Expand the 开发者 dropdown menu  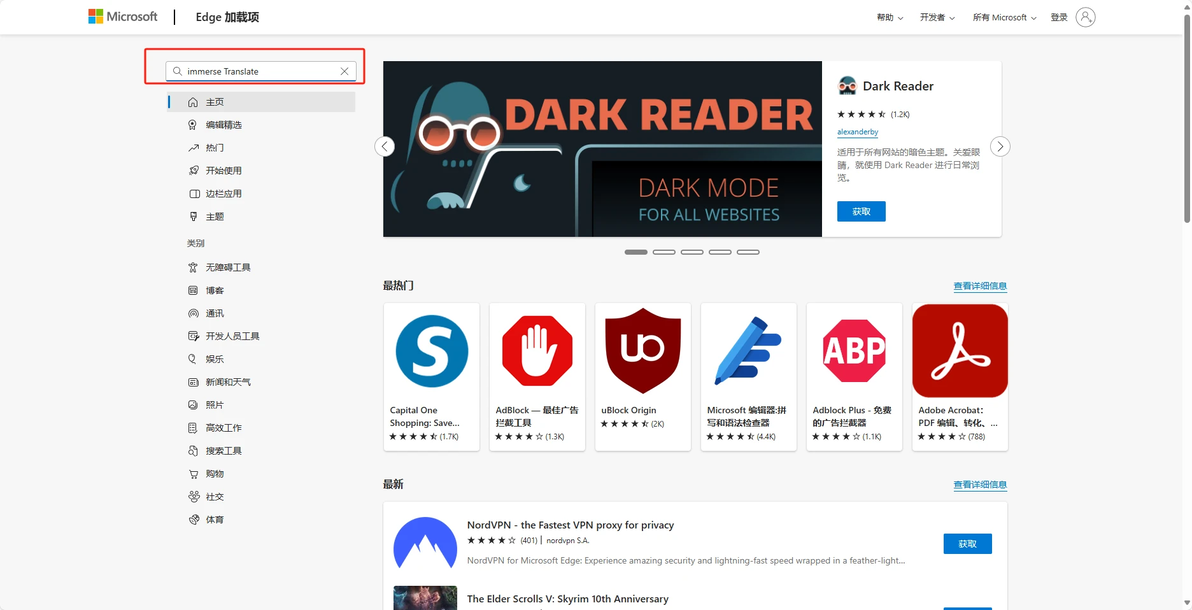(937, 17)
